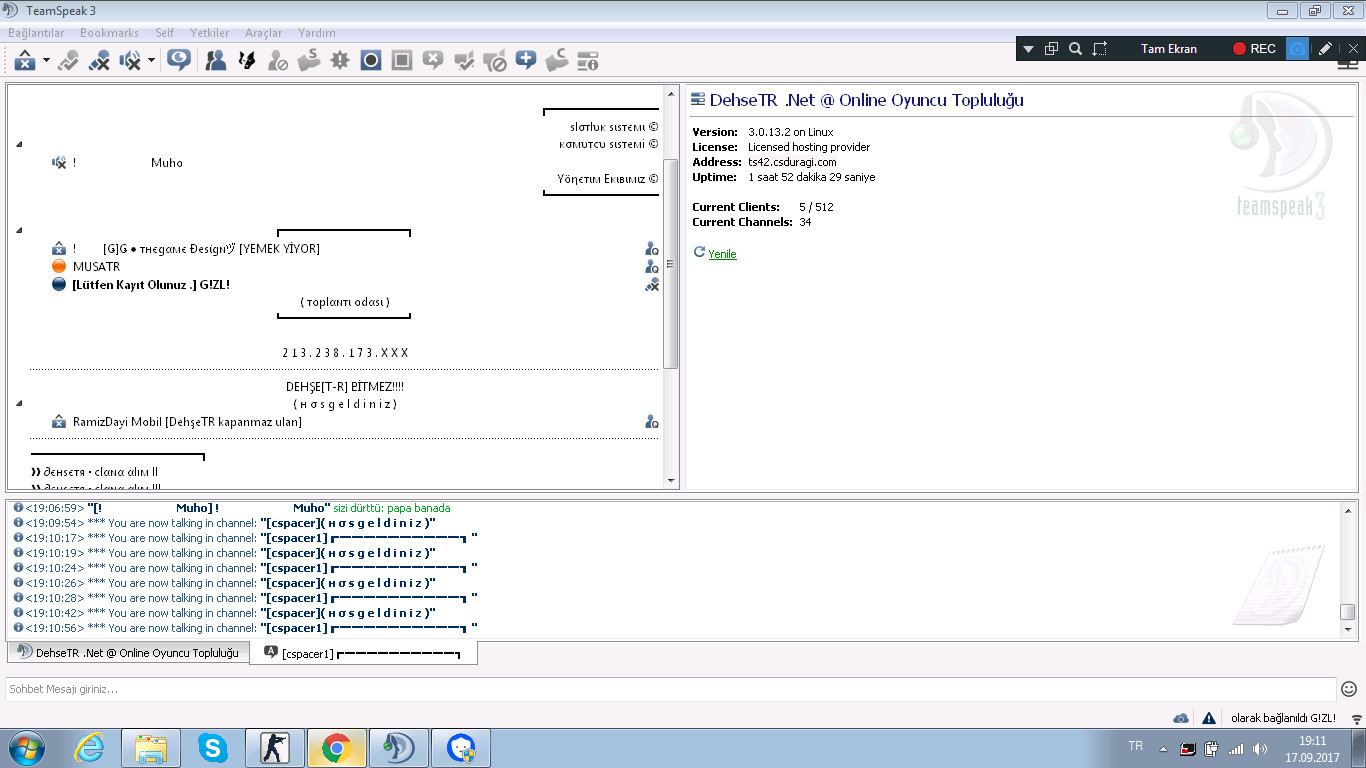The width and height of the screenshot is (1366, 768).
Task: Click the Tam Ekran recorder mode label
Action: pyautogui.click(x=1169, y=48)
